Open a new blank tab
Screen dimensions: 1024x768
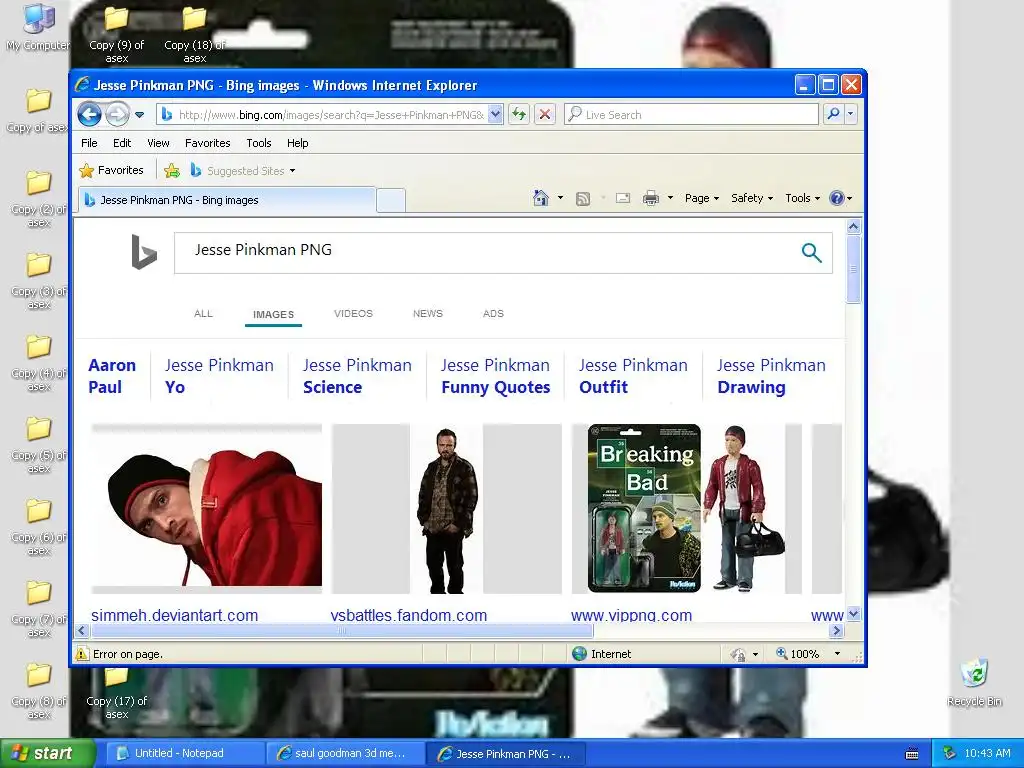click(391, 200)
